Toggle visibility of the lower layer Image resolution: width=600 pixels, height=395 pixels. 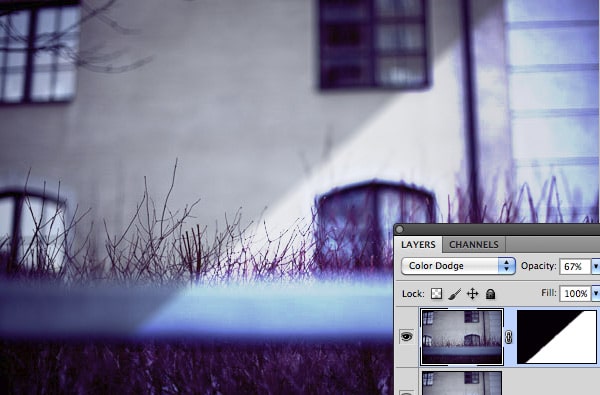pyautogui.click(x=406, y=392)
